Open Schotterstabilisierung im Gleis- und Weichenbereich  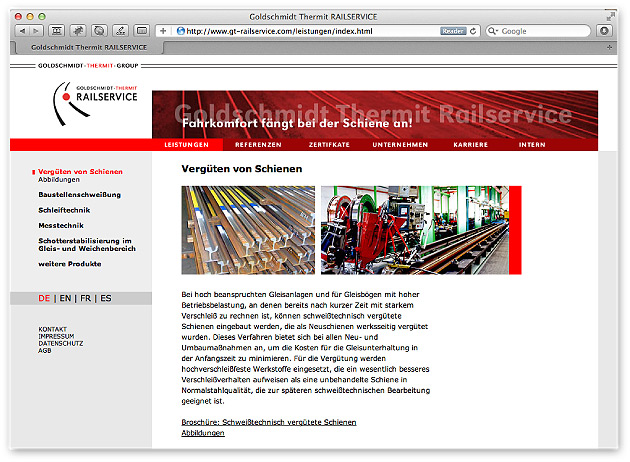87,245
